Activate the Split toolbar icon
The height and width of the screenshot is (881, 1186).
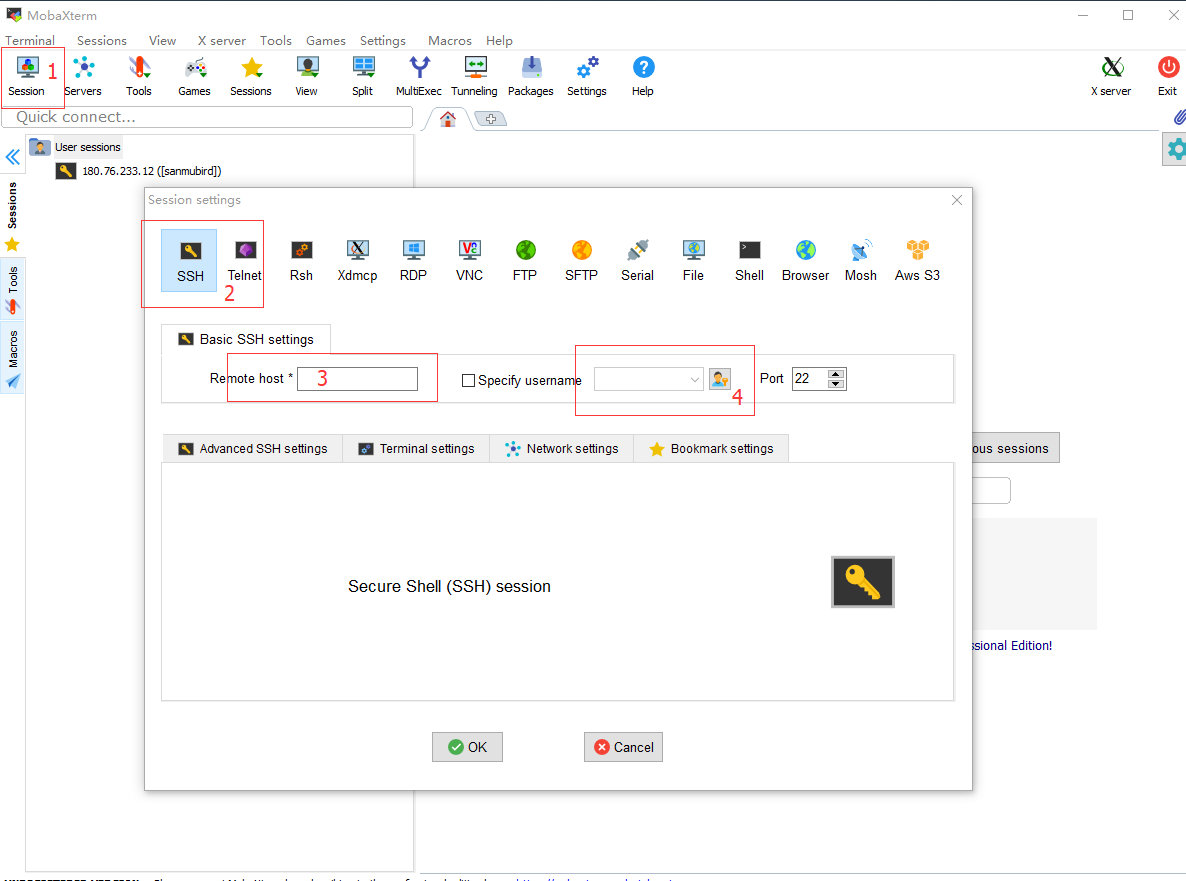[362, 76]
